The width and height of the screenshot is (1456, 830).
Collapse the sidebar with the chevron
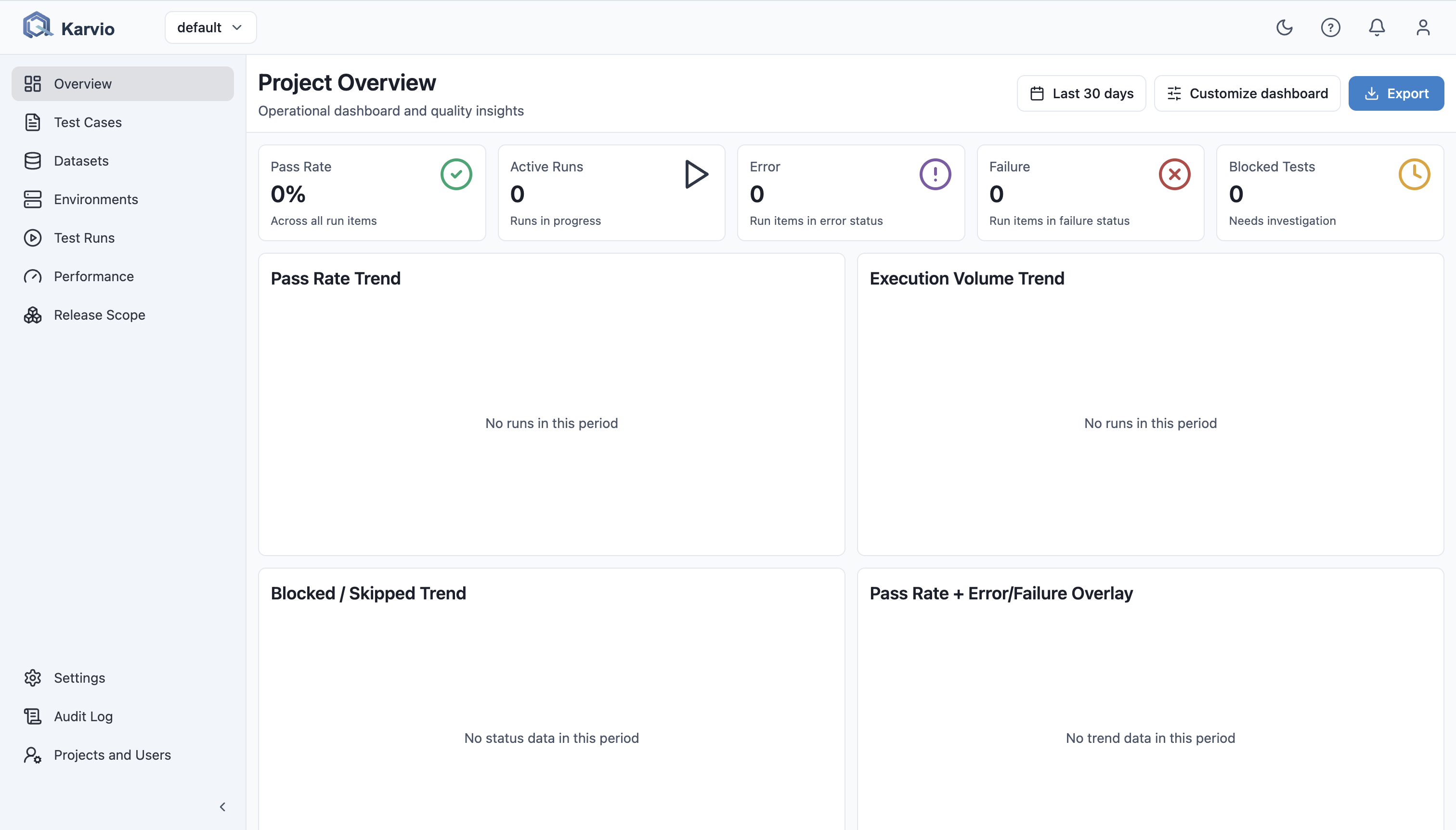pyautogui.click(x=222, y=806)
